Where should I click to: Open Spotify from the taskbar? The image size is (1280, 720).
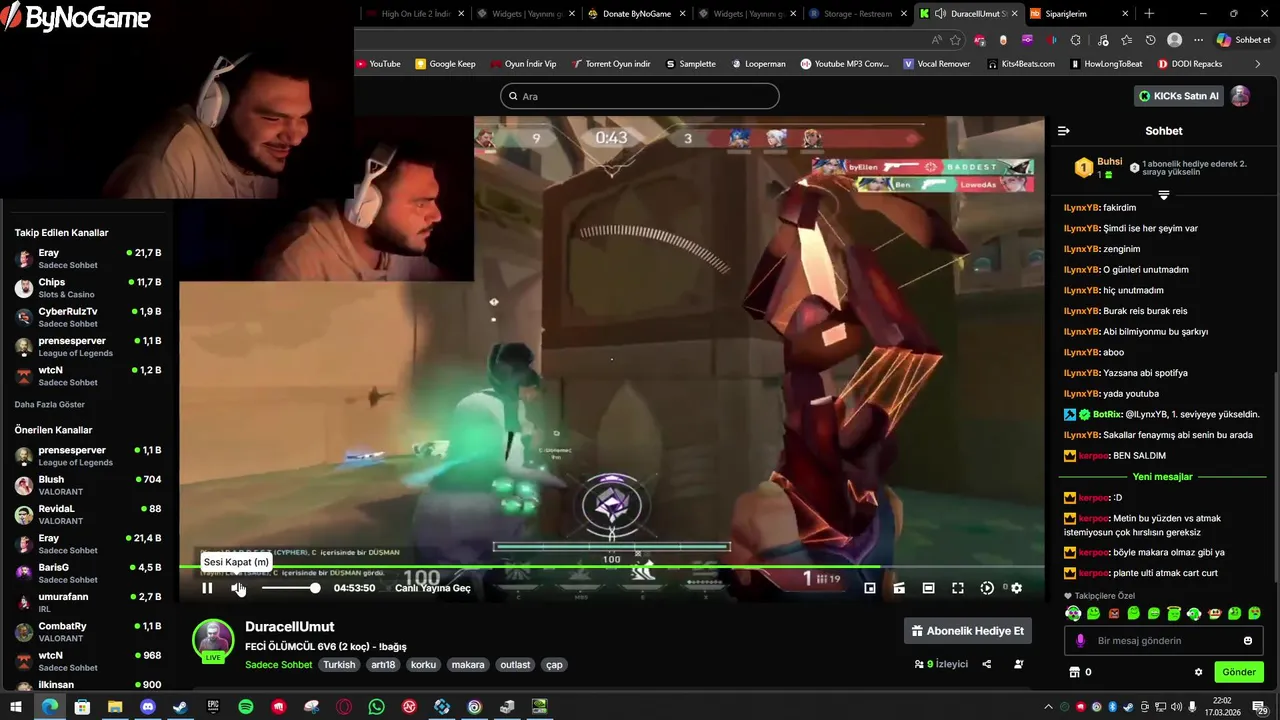[x=246, y=707]
